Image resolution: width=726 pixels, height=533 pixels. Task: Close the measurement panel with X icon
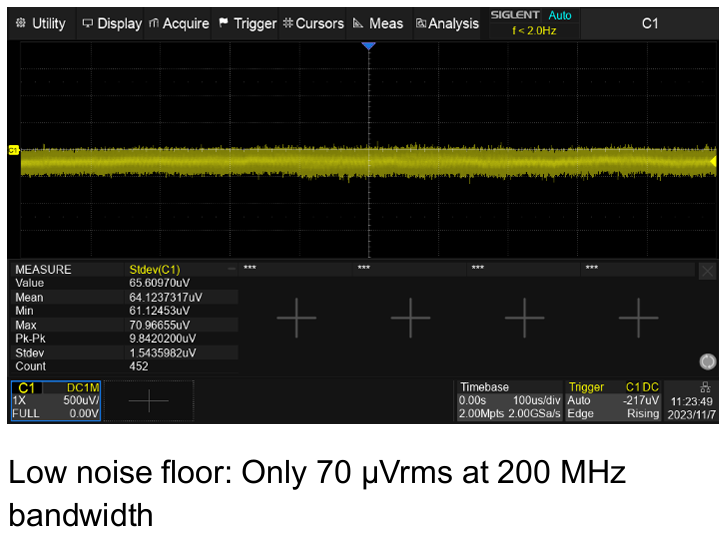click(x=707, y=271)
